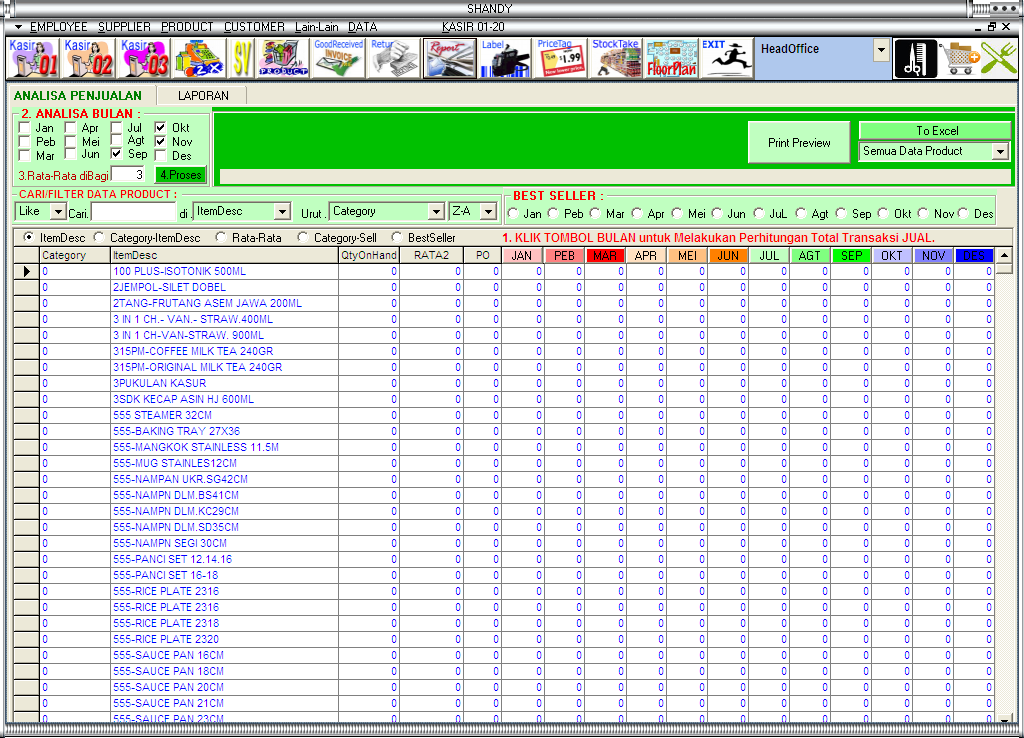Viewport: 1024px width, 738px height.
Task: Open the application system menu arrow
Action: [18, 27]
